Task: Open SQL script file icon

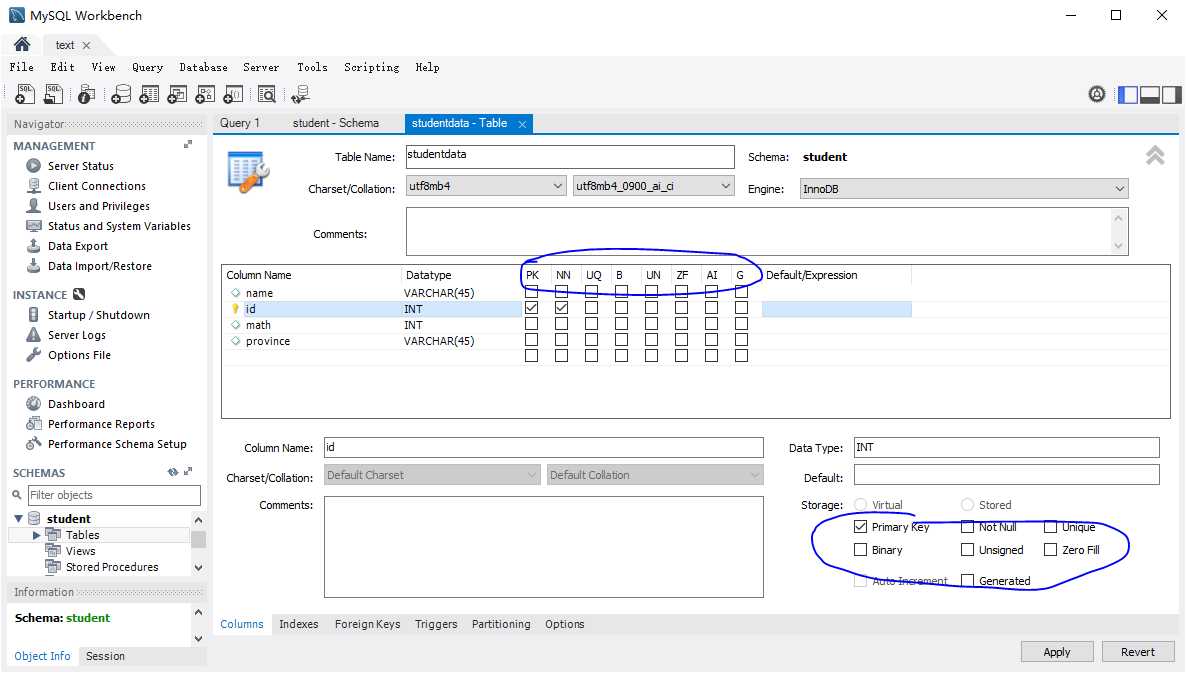Action: pos(54,95)
